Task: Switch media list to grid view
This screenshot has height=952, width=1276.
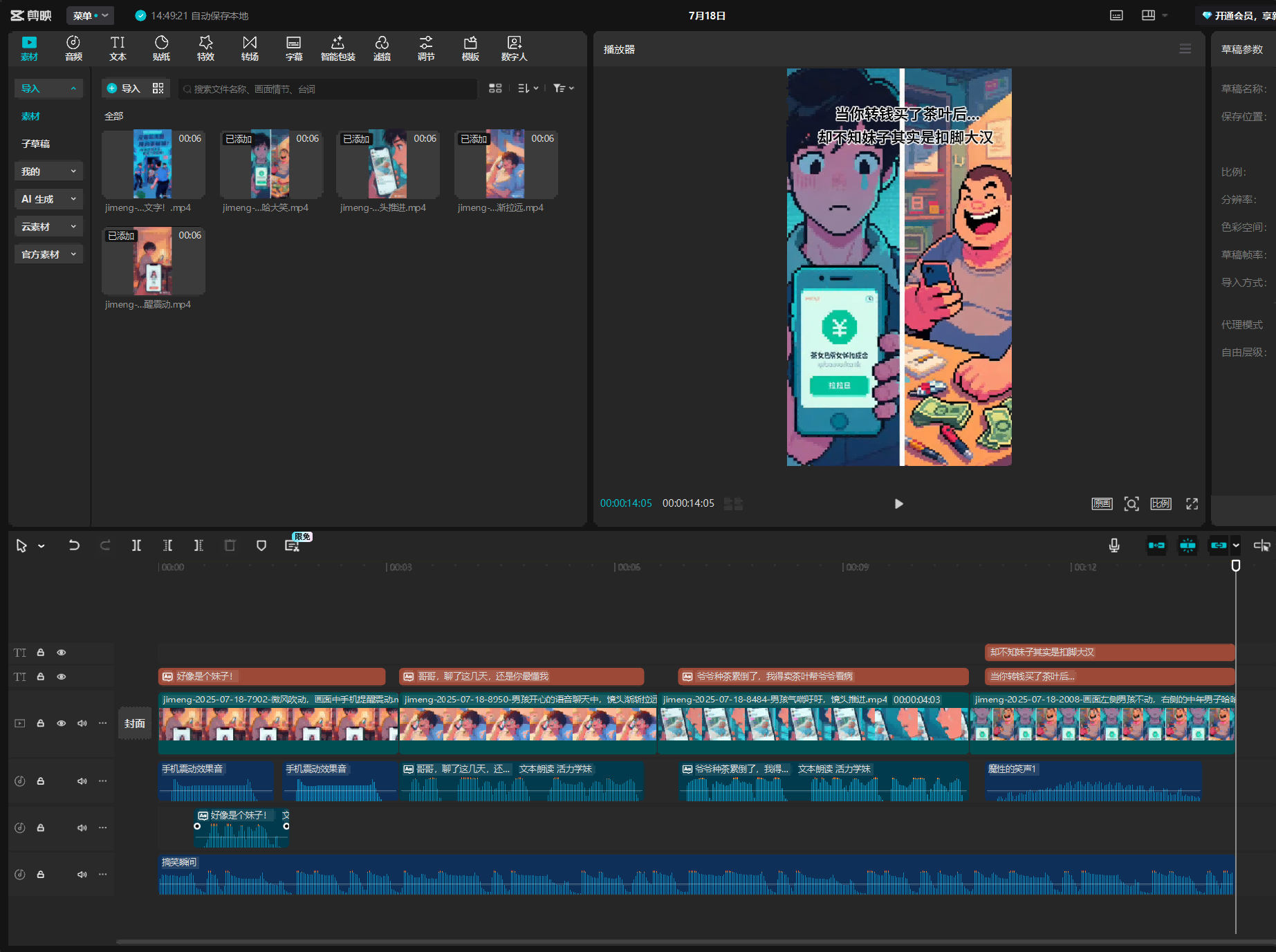Action: (495, 88)
